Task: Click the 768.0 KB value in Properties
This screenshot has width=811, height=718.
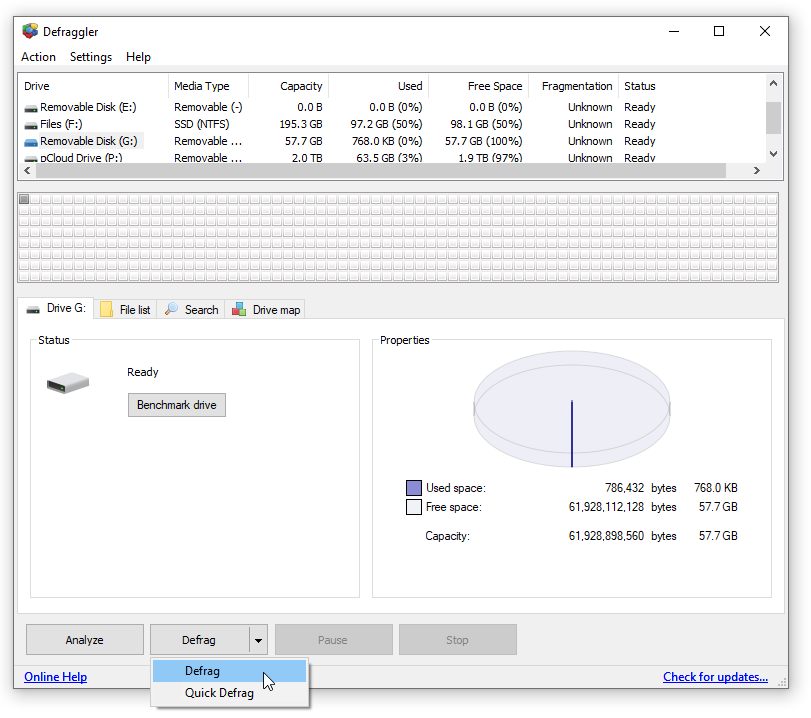Action: click(716, 488)
